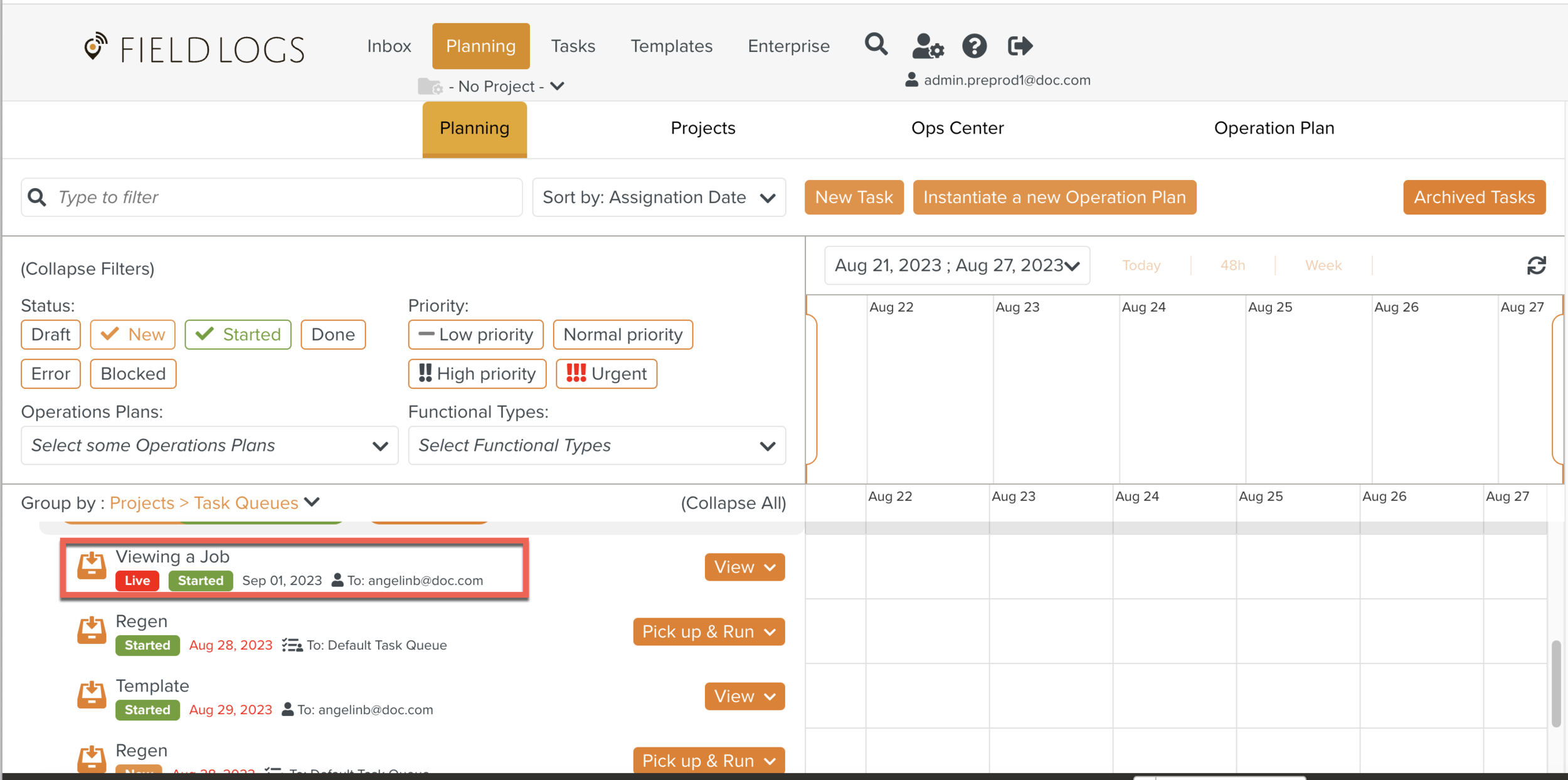Click the inbox tray icon beside Viewing a Job
Viewport: 1568px width, 780px height.
click(x=92, y=566)
